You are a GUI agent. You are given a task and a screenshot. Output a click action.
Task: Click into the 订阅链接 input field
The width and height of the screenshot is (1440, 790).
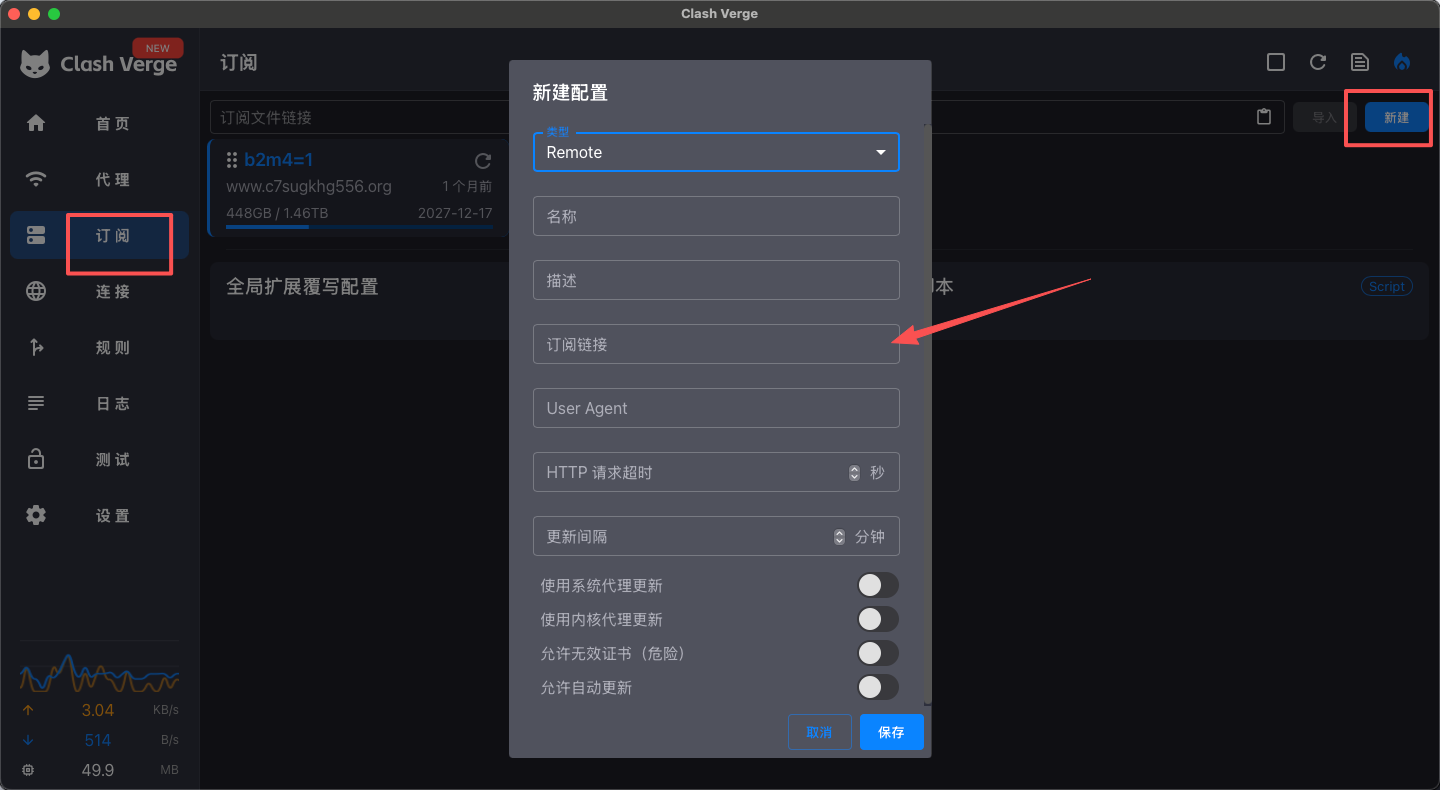[x=716, y=344]
